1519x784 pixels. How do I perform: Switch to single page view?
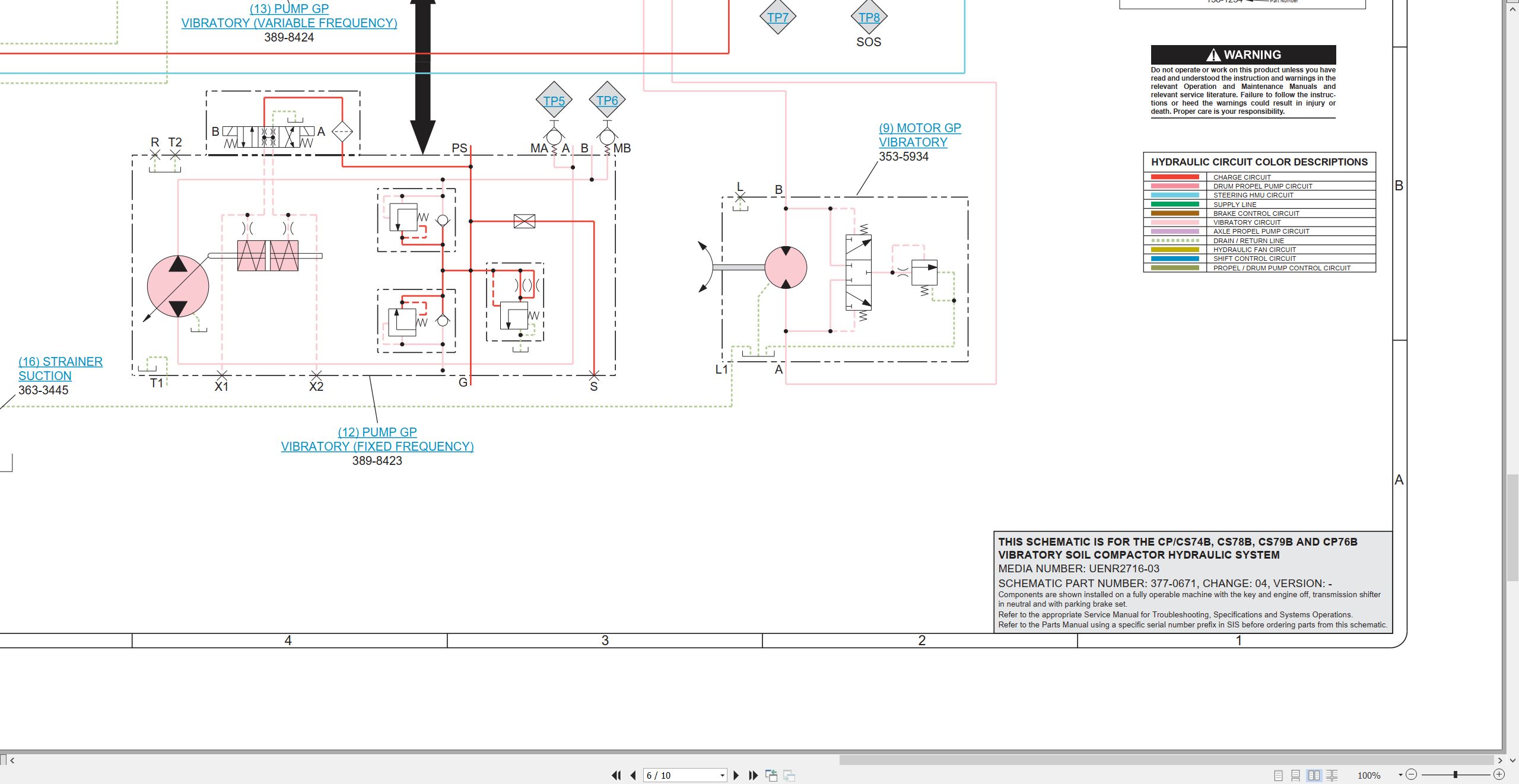point(1278,775)
